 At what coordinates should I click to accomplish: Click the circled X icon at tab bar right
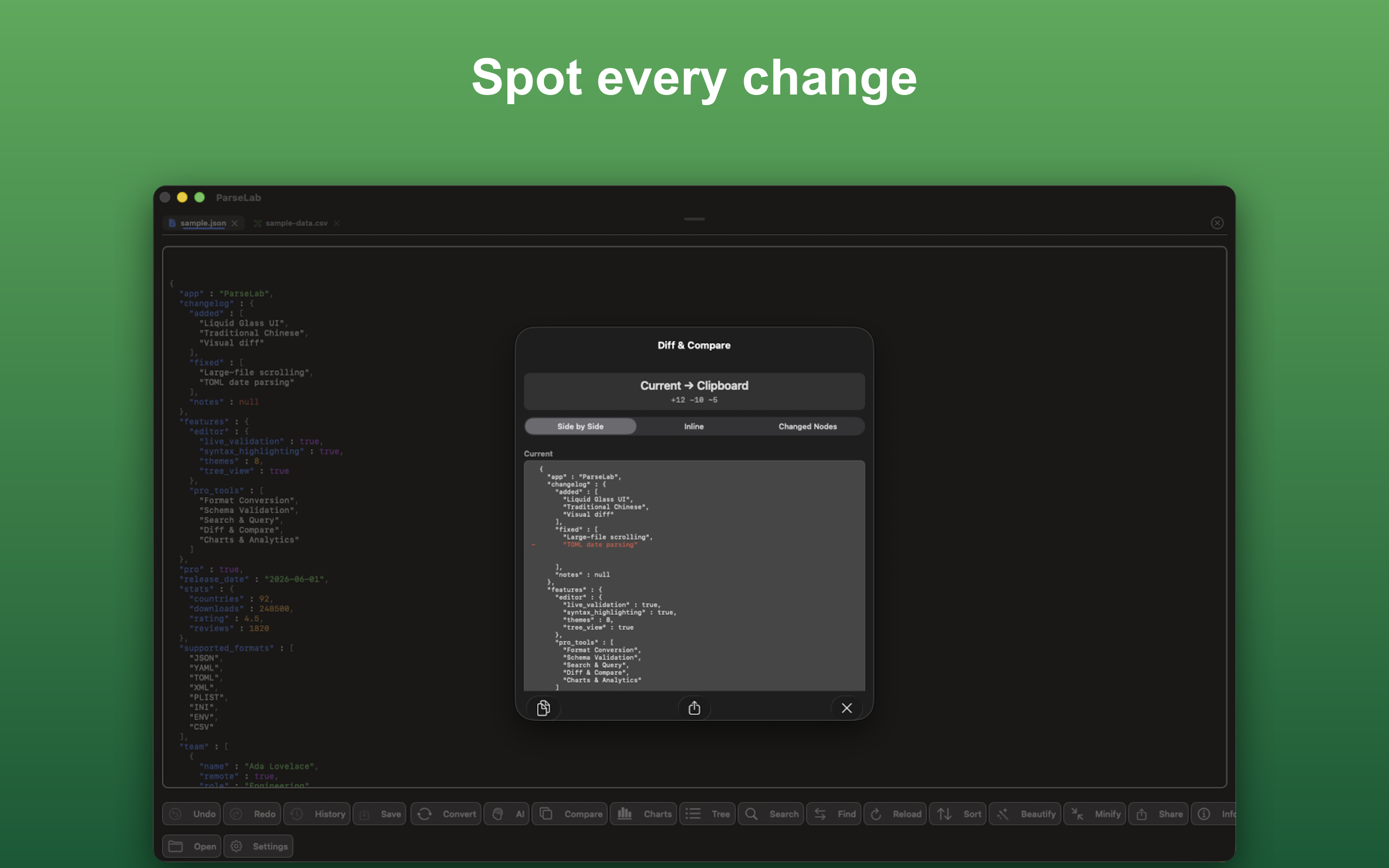click(1217, 223)
